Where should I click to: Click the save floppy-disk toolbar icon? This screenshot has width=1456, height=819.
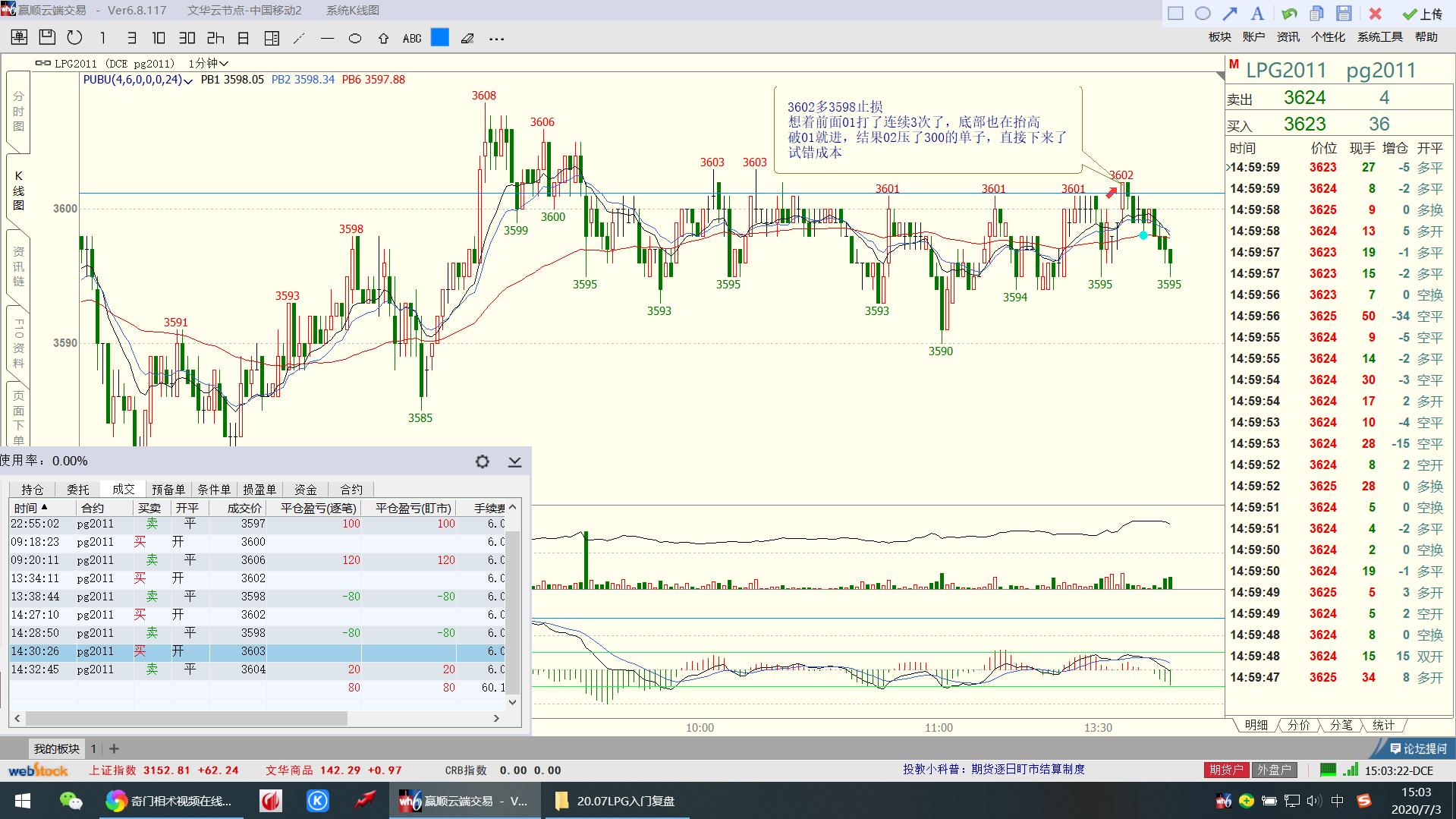pyautogui.click(x=47, y=38)
